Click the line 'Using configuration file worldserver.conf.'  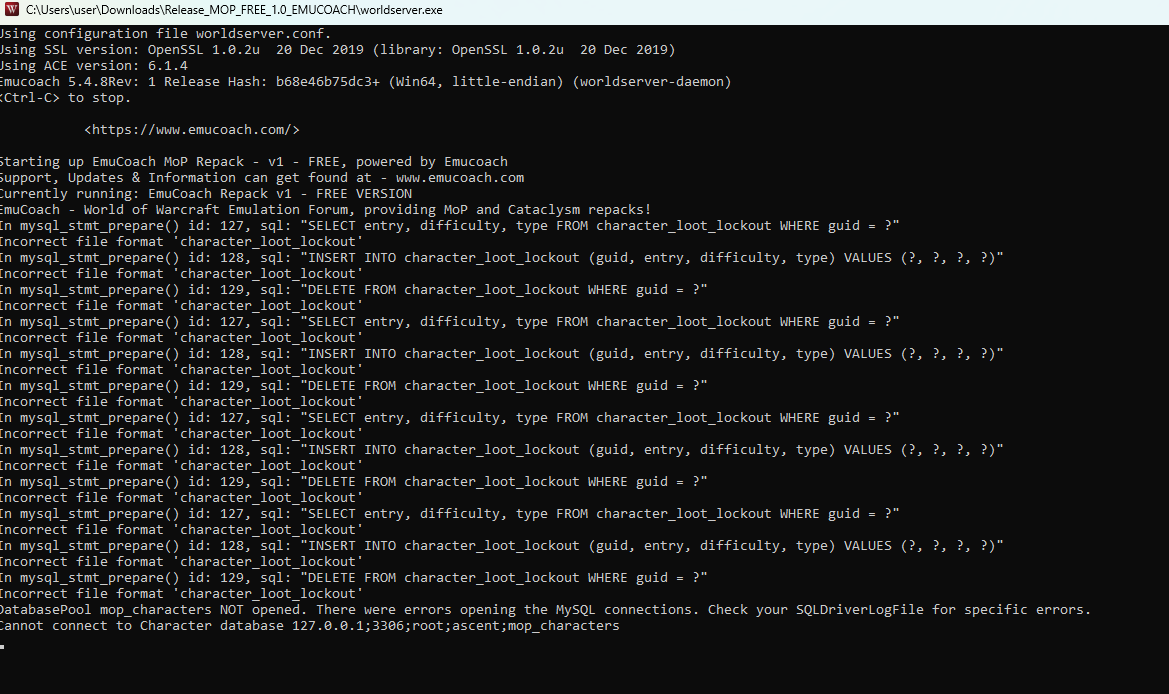[165, 34]
